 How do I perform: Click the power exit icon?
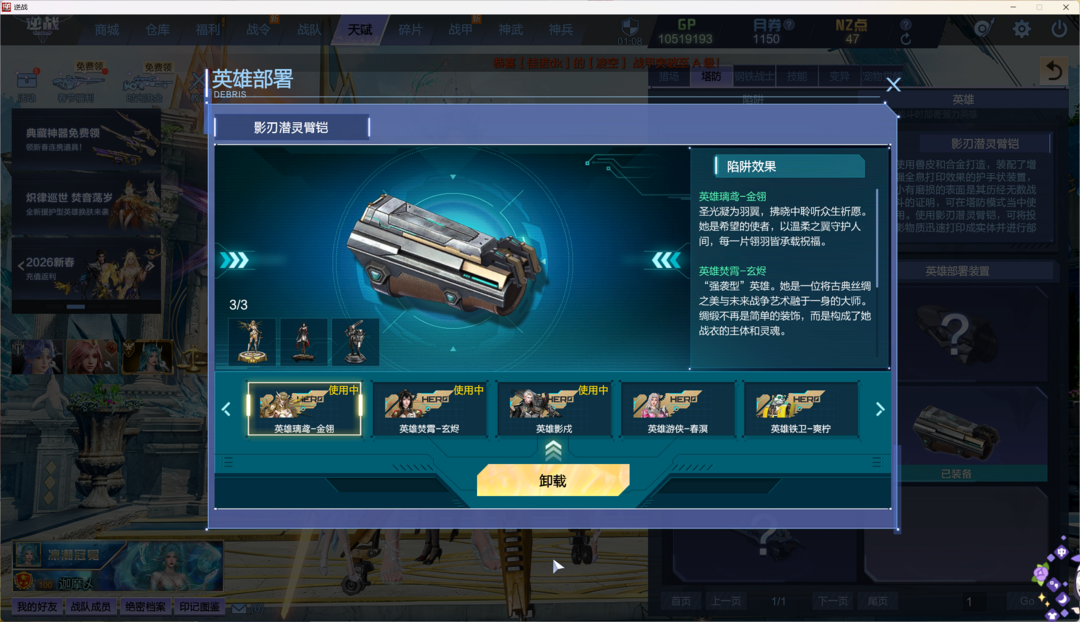pos(1059,29)
